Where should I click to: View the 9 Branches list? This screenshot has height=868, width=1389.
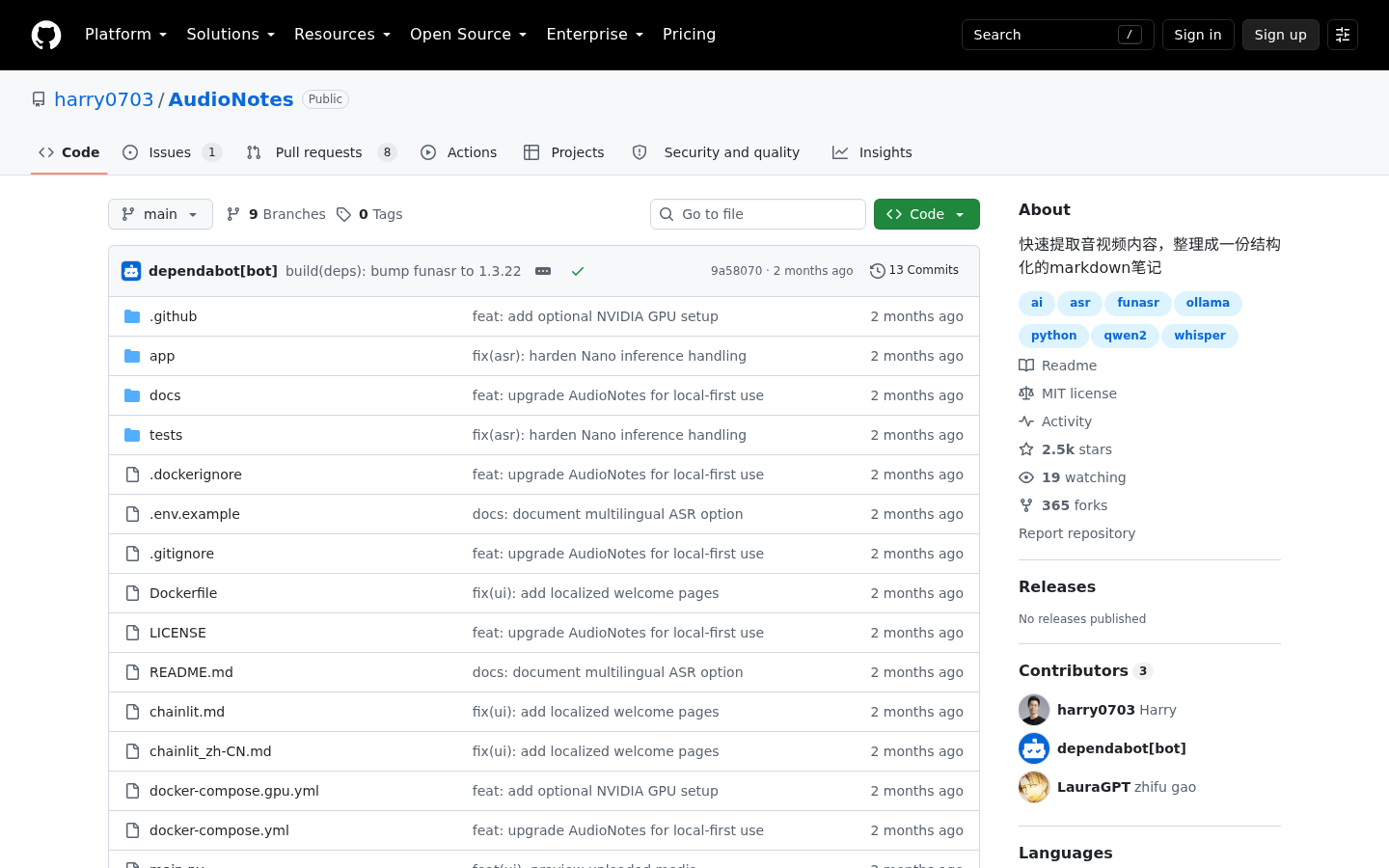point(276,214)
